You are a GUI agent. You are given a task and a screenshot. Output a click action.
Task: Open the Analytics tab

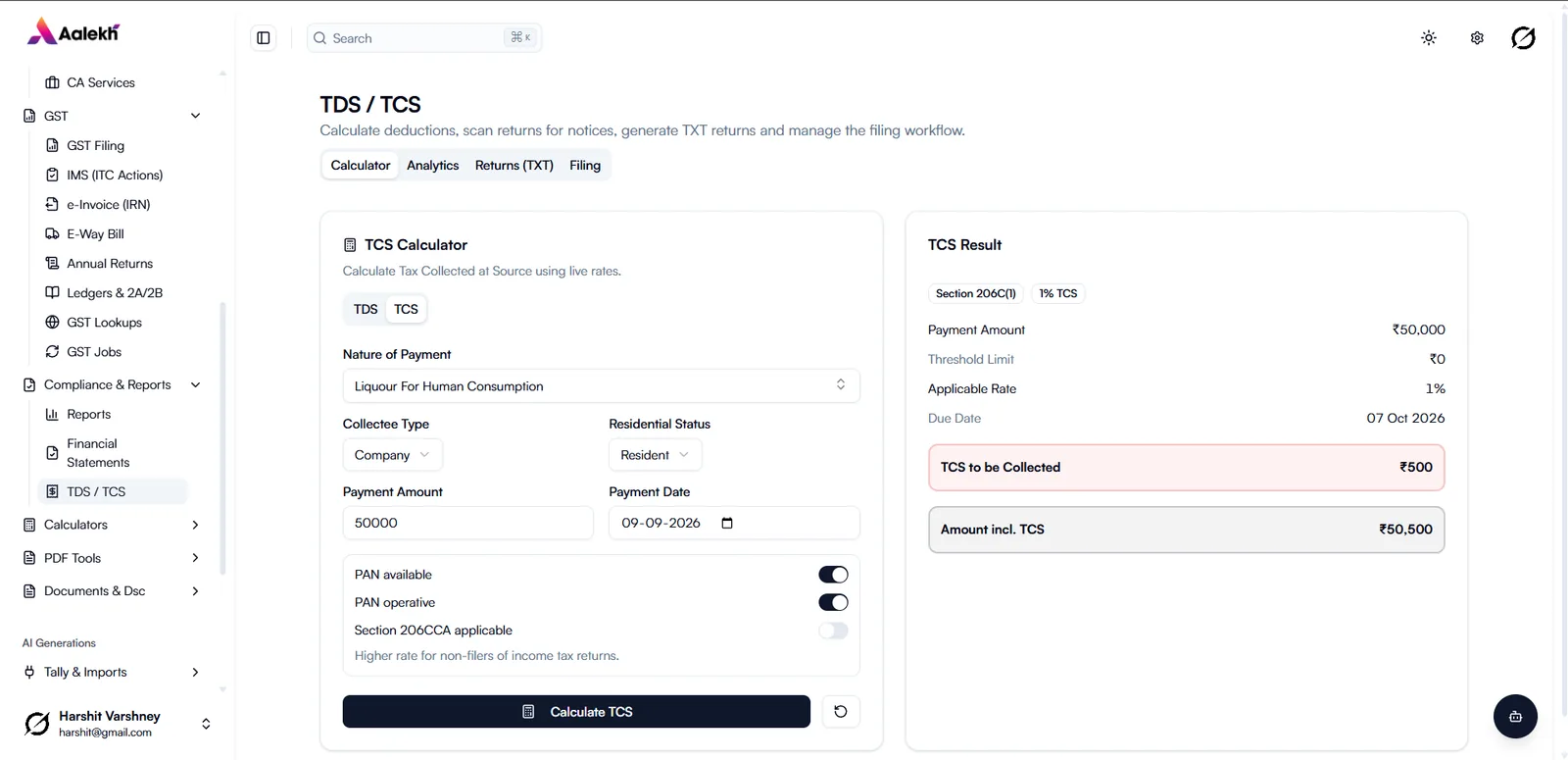point(433,165)
